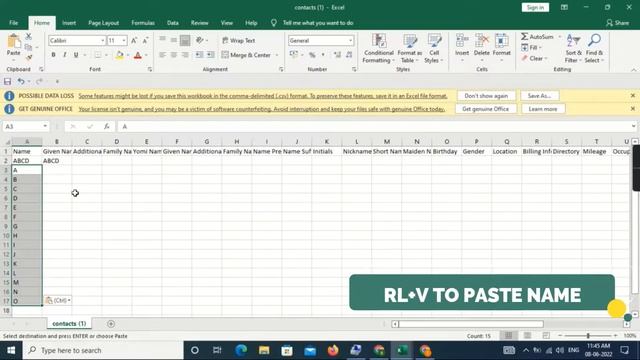Click the Insert cells icon
The width and height of the screenshot is (640, 360).
click(462, 41)
